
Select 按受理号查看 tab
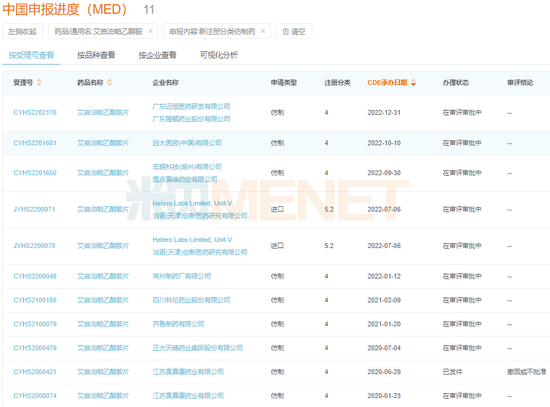(x=31, y=55)
